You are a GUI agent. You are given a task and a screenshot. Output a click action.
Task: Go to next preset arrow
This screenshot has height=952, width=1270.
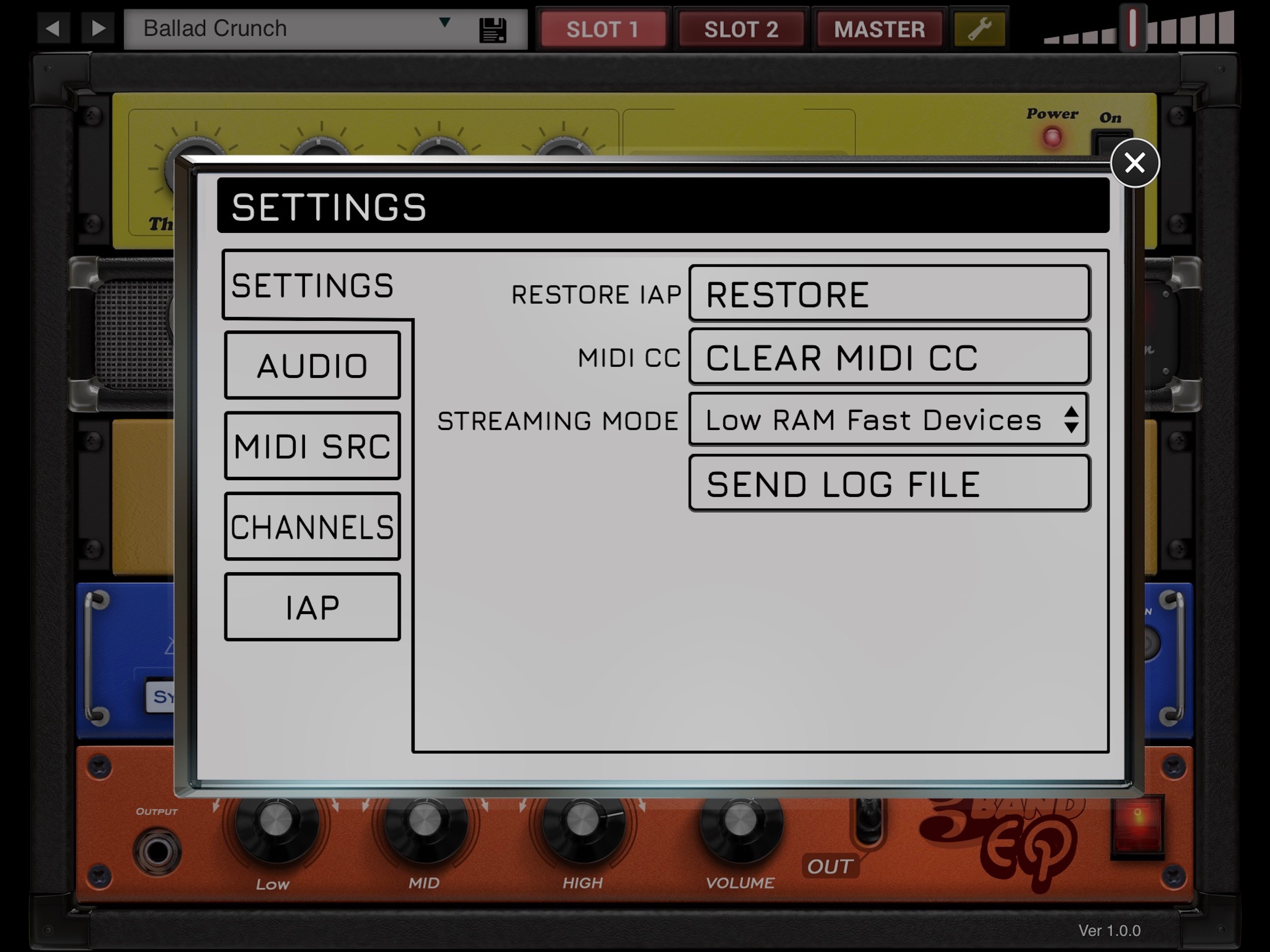(98, 28)
